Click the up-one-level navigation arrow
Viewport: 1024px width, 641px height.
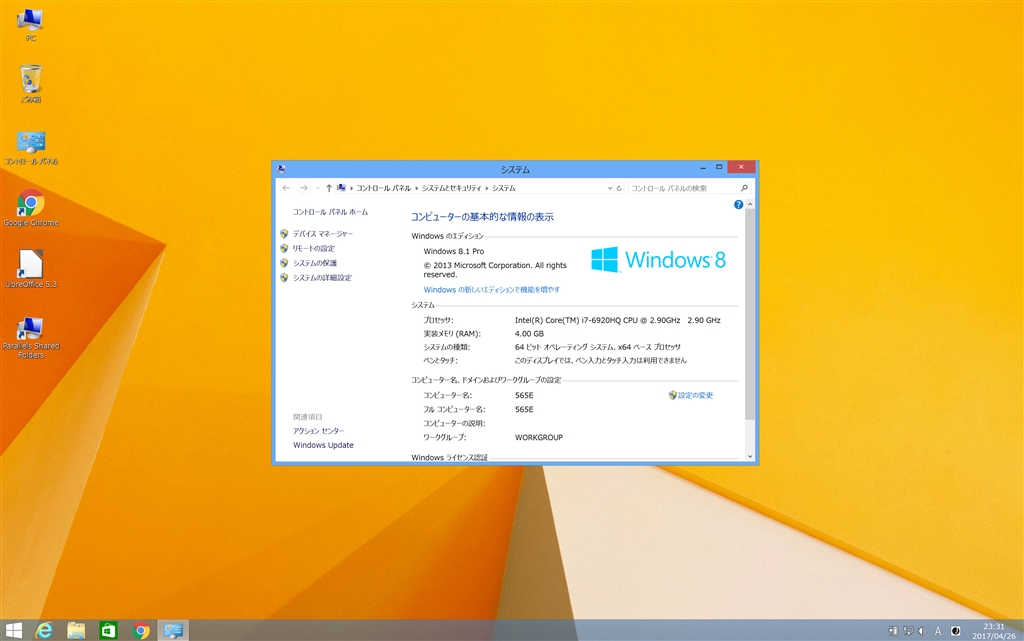pos(328,187)
